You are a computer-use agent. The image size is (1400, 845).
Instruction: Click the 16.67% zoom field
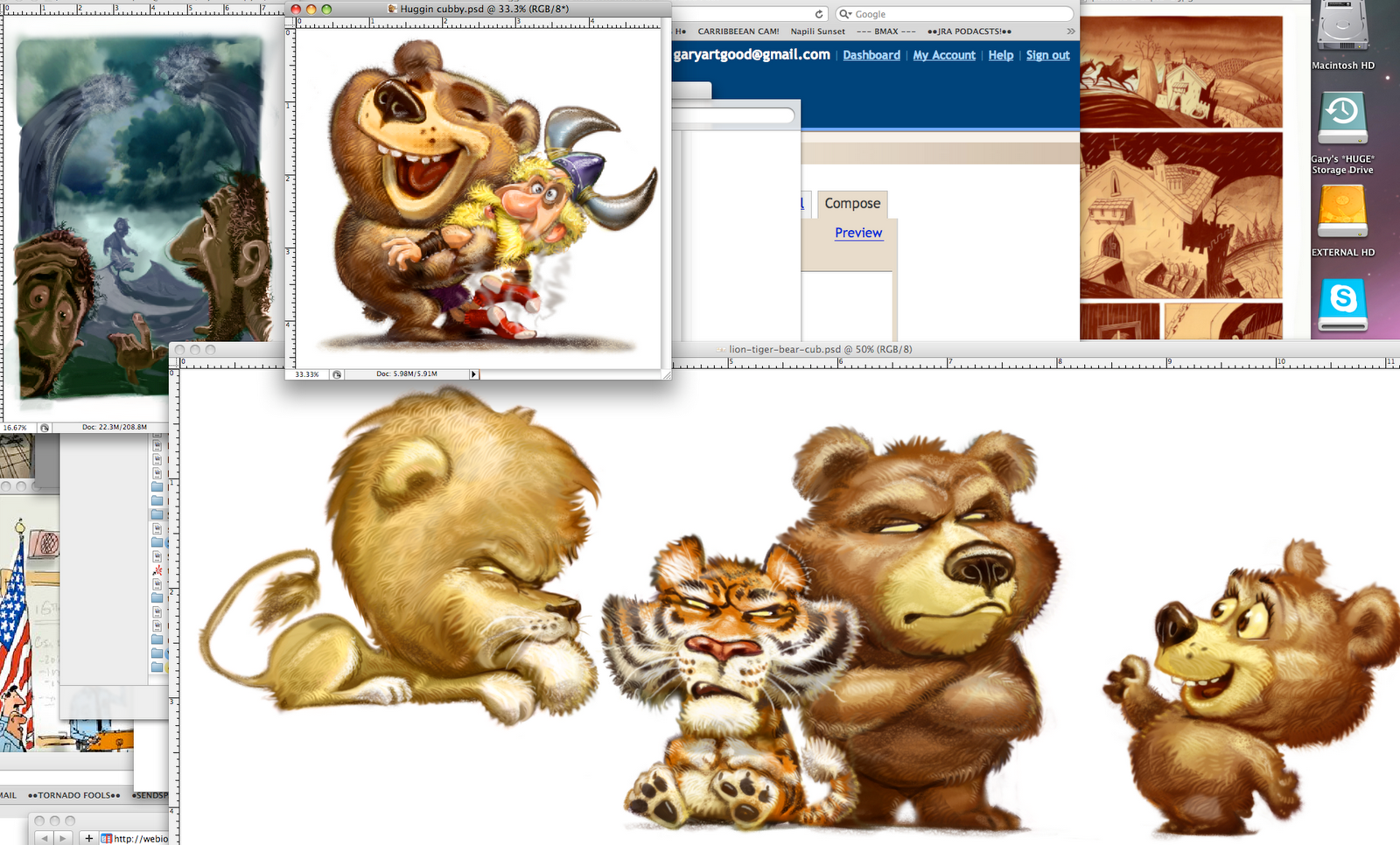pyautogui.click(x=16, y=428)
